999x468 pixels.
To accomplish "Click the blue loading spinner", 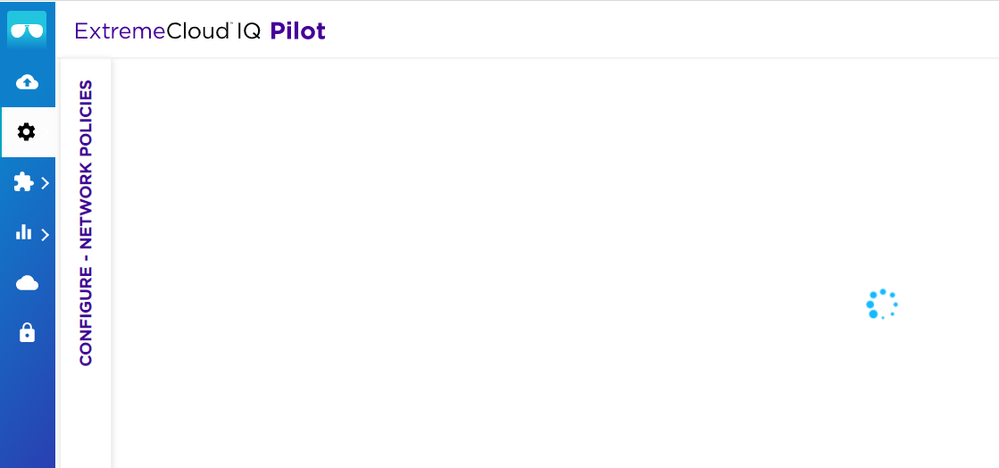I will point(881,305).
